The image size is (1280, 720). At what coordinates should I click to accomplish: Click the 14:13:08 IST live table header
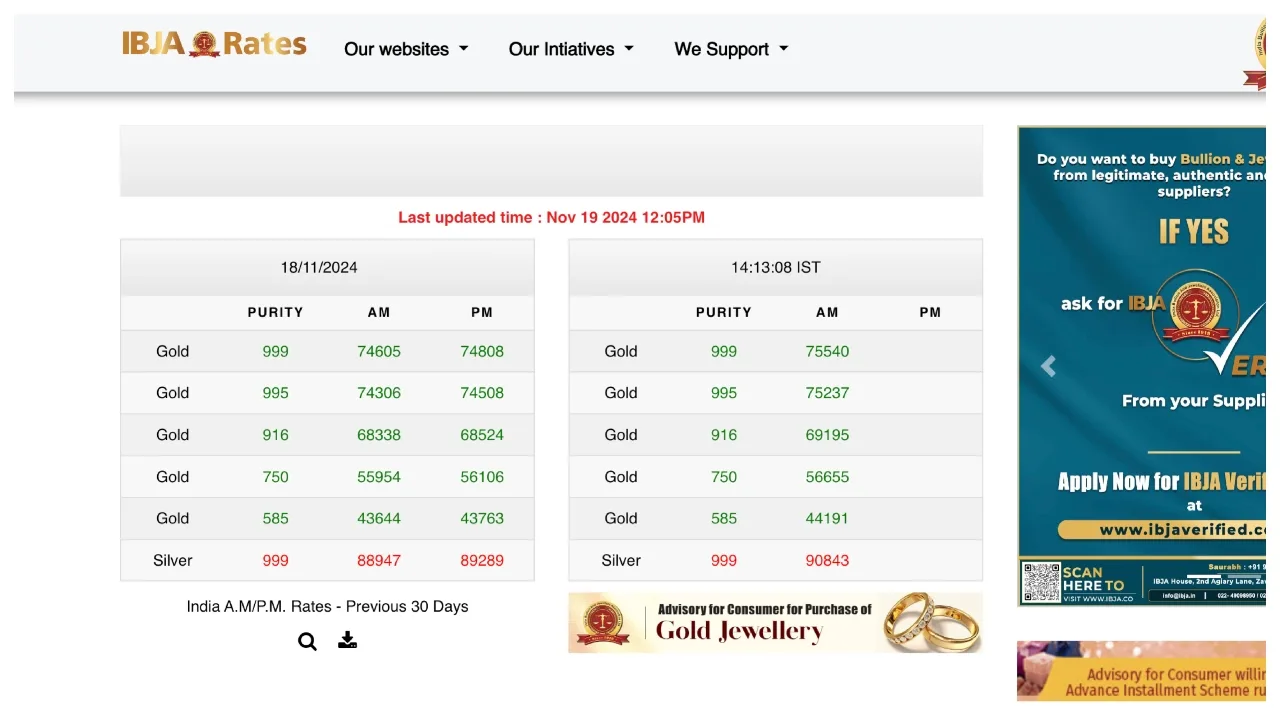(775, 267)
